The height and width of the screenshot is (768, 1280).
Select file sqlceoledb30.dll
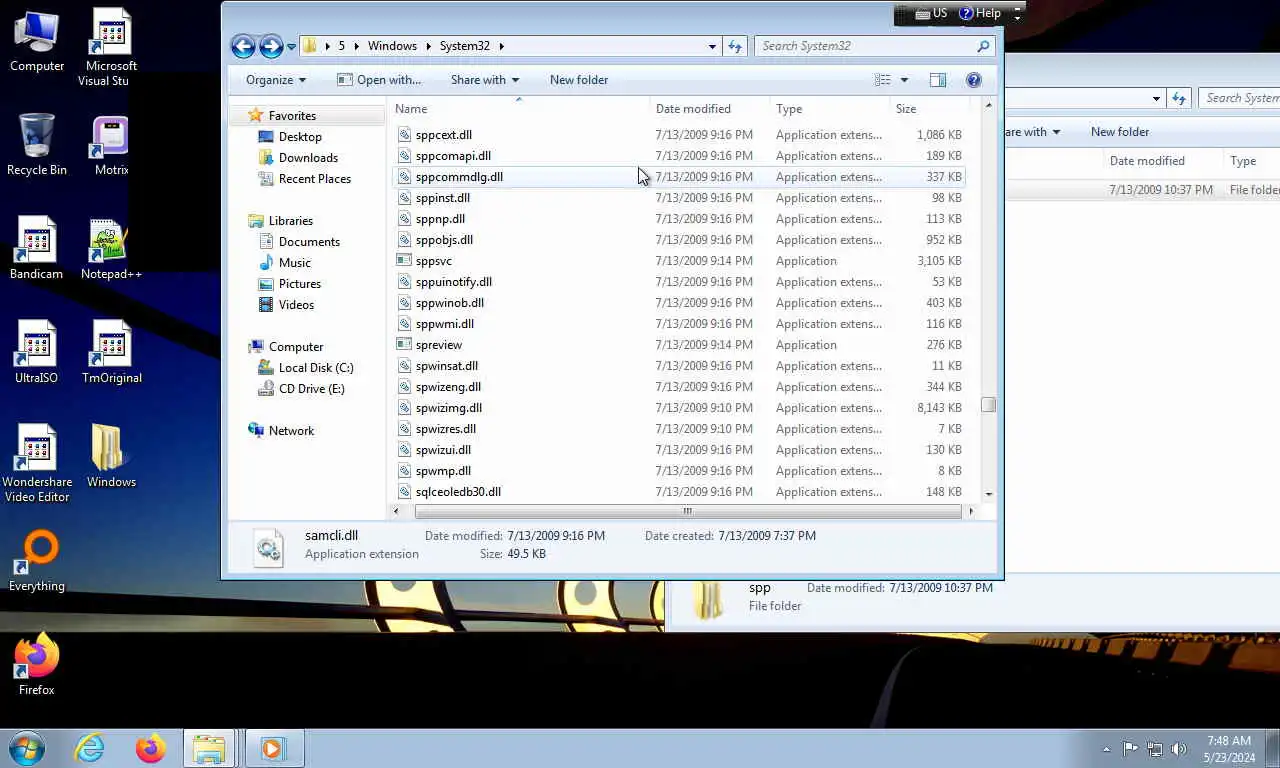[458, 492]
